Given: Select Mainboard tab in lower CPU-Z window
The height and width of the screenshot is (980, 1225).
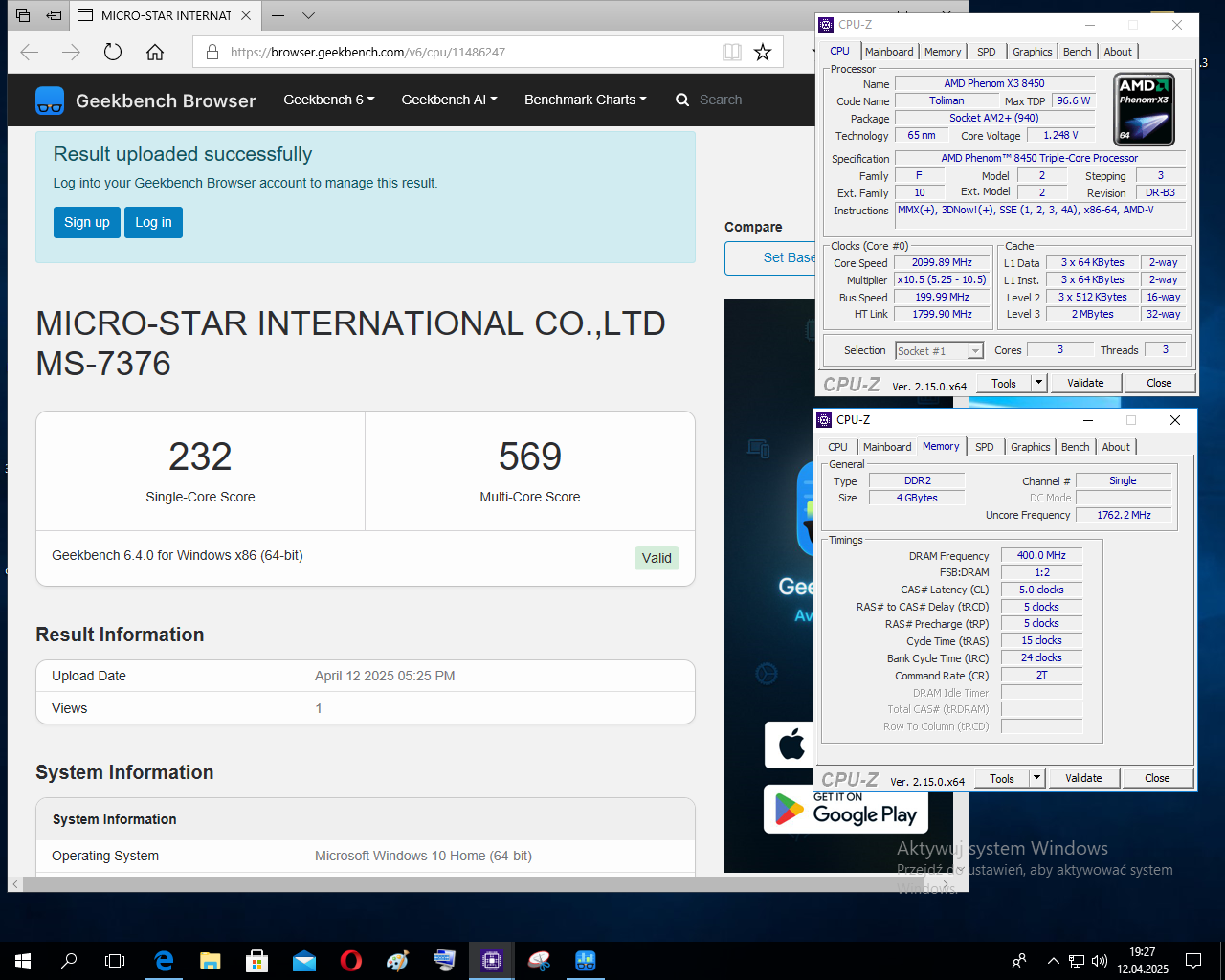Looking at the screenshot, I should 887,447.
